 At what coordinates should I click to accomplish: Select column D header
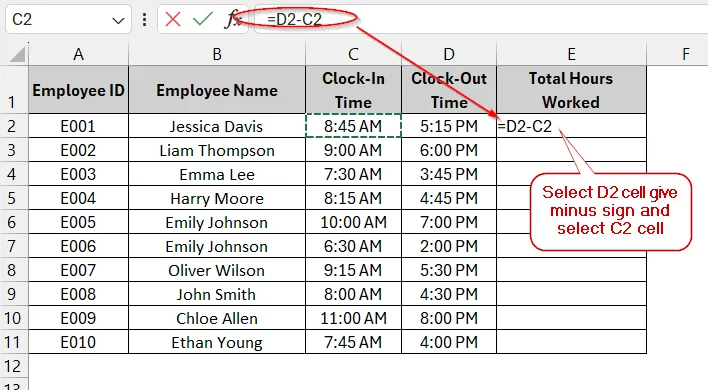pos(449,54)
